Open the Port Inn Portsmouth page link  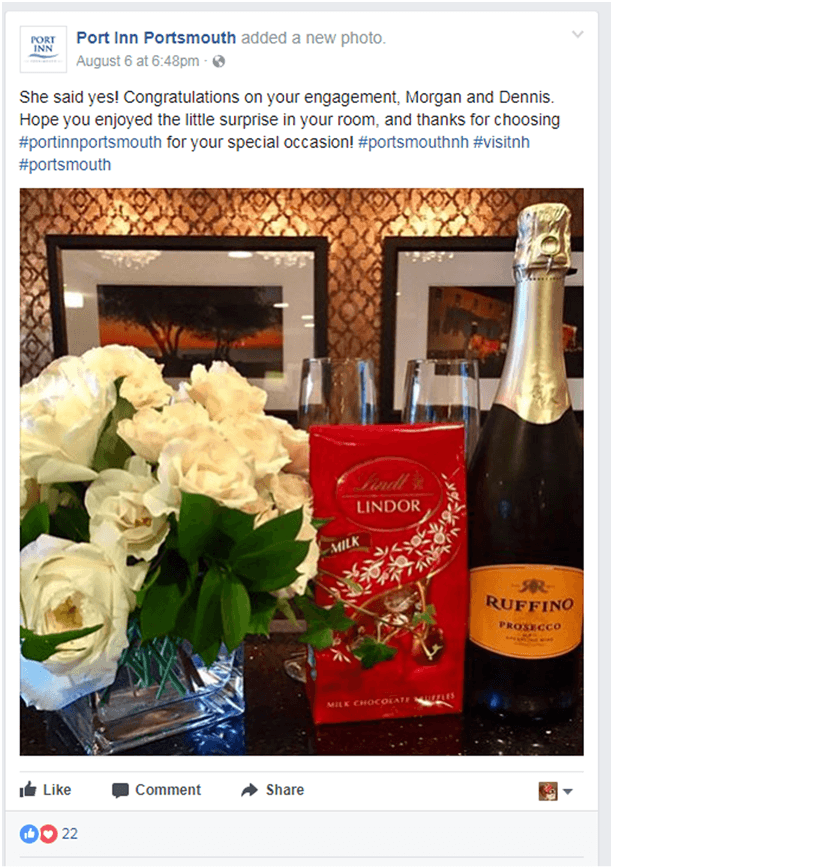(156, 38)
